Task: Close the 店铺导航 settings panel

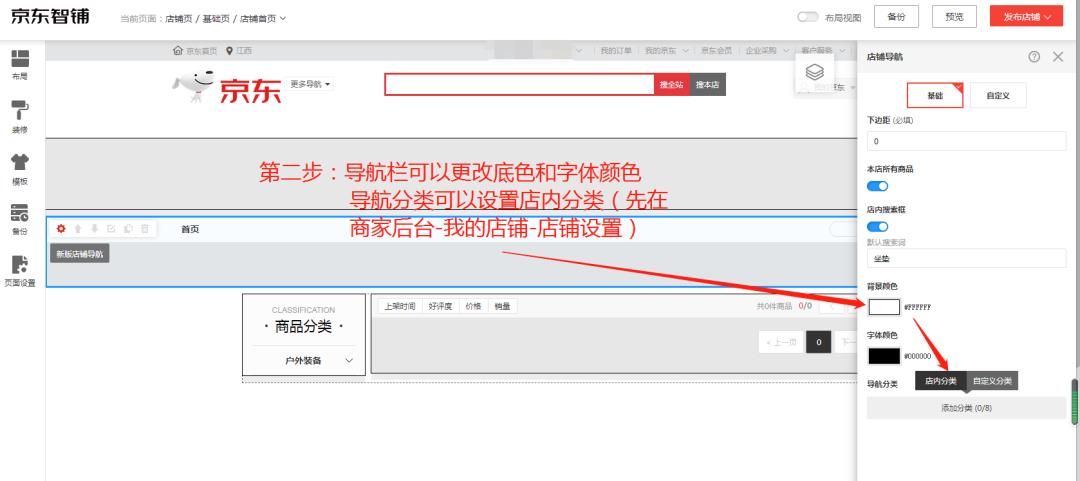Action: point(1058,57)
